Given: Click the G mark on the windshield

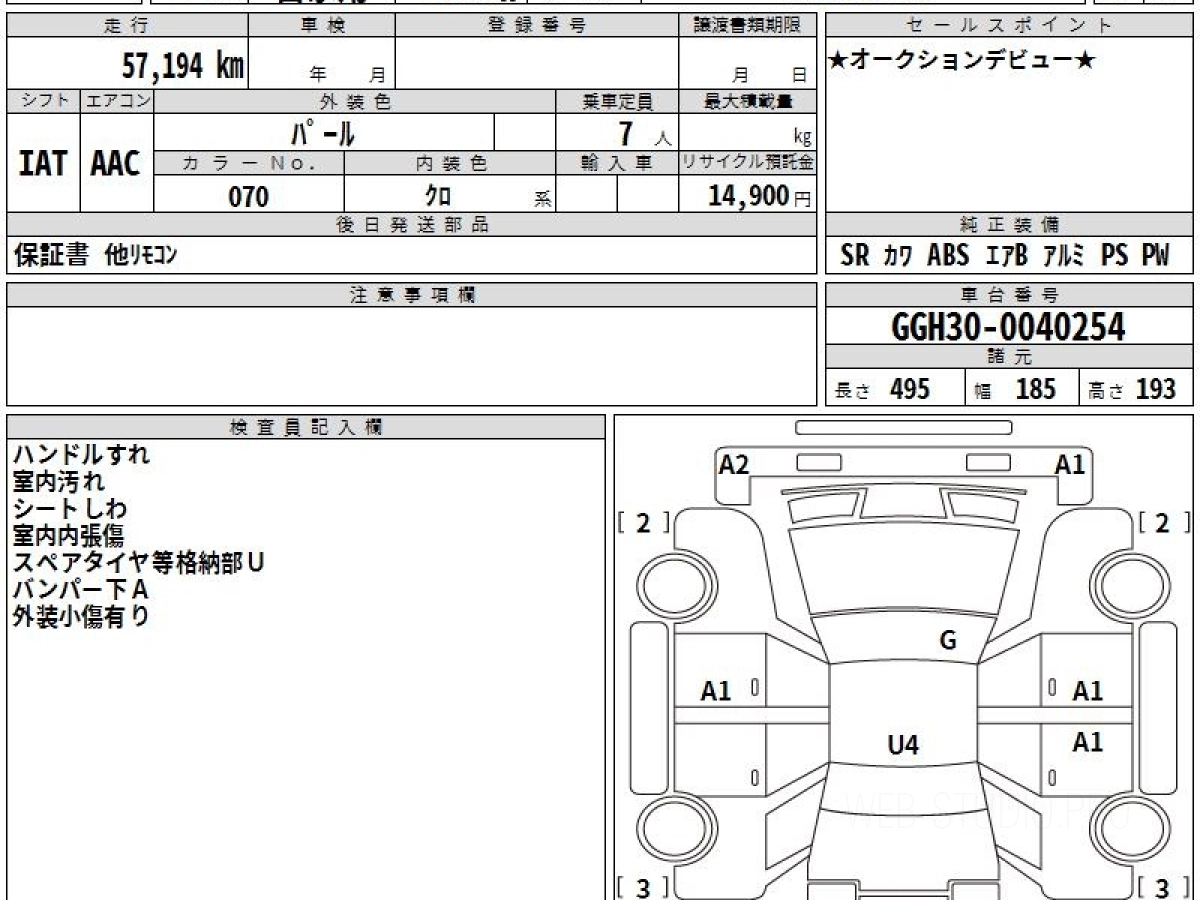Looking at the screenshot, I should (x=948, y=641).
